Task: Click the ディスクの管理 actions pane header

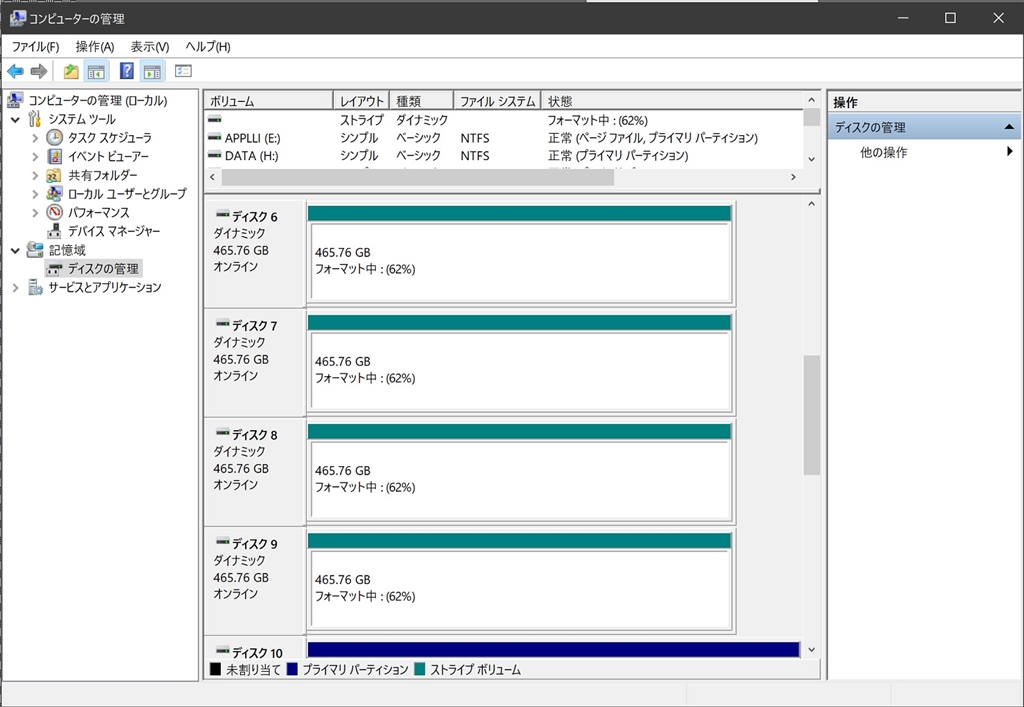Action: (x=924, y=127)
